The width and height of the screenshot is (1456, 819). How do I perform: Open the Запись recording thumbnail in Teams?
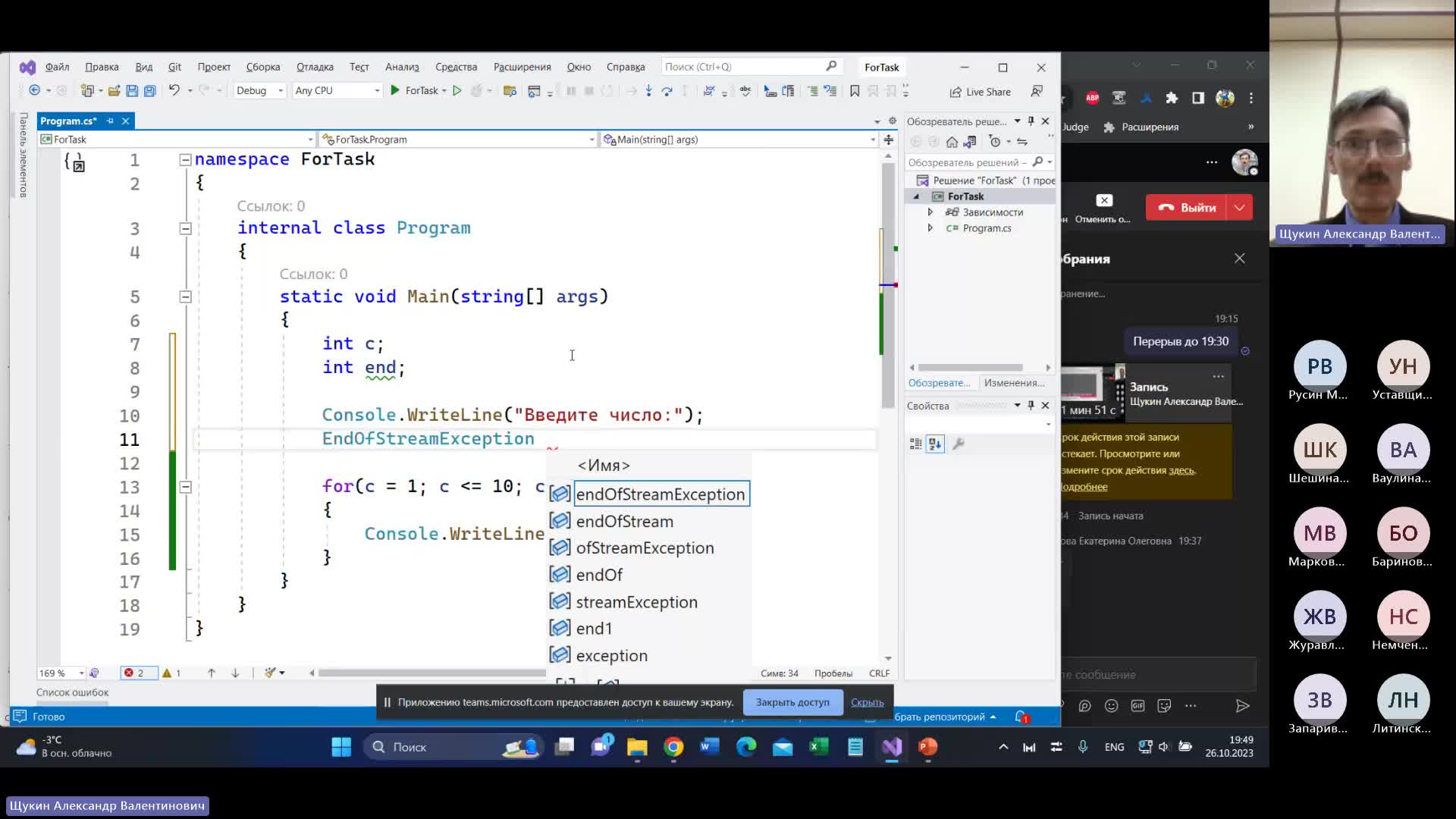[x=1092, y=392]
